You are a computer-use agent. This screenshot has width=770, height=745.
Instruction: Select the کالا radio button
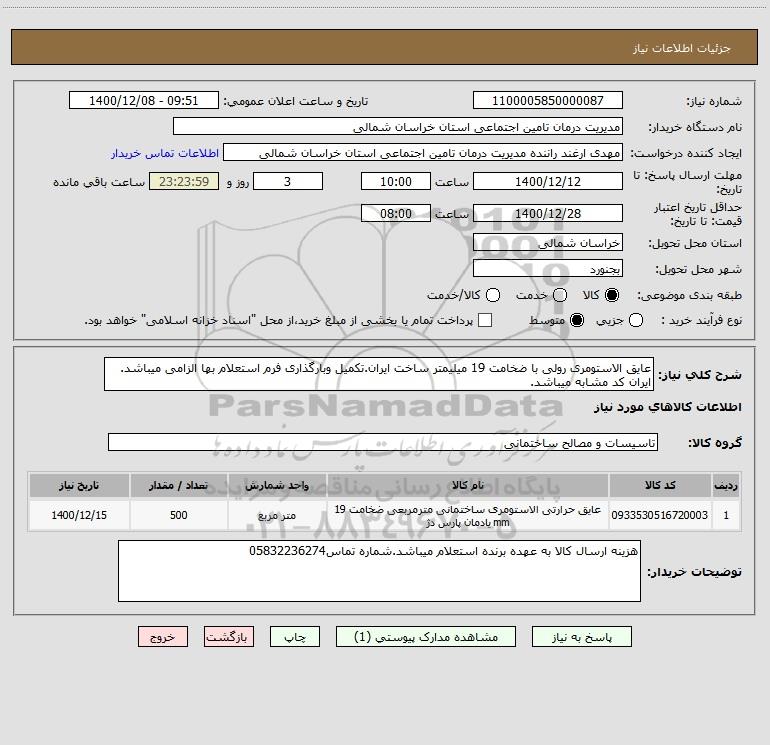tap(612, 295)
